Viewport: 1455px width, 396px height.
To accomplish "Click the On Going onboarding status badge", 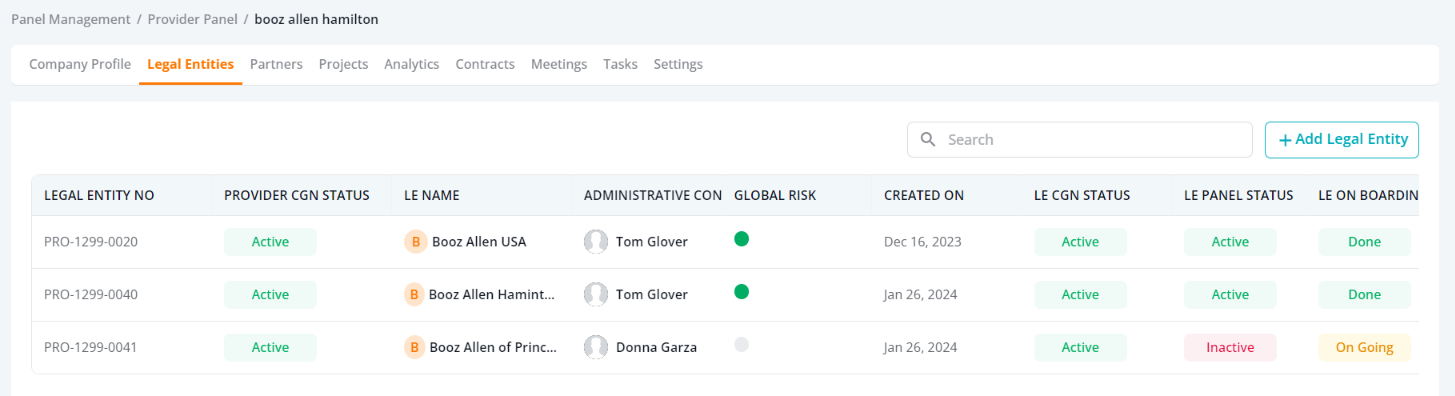I will 1364,348.
